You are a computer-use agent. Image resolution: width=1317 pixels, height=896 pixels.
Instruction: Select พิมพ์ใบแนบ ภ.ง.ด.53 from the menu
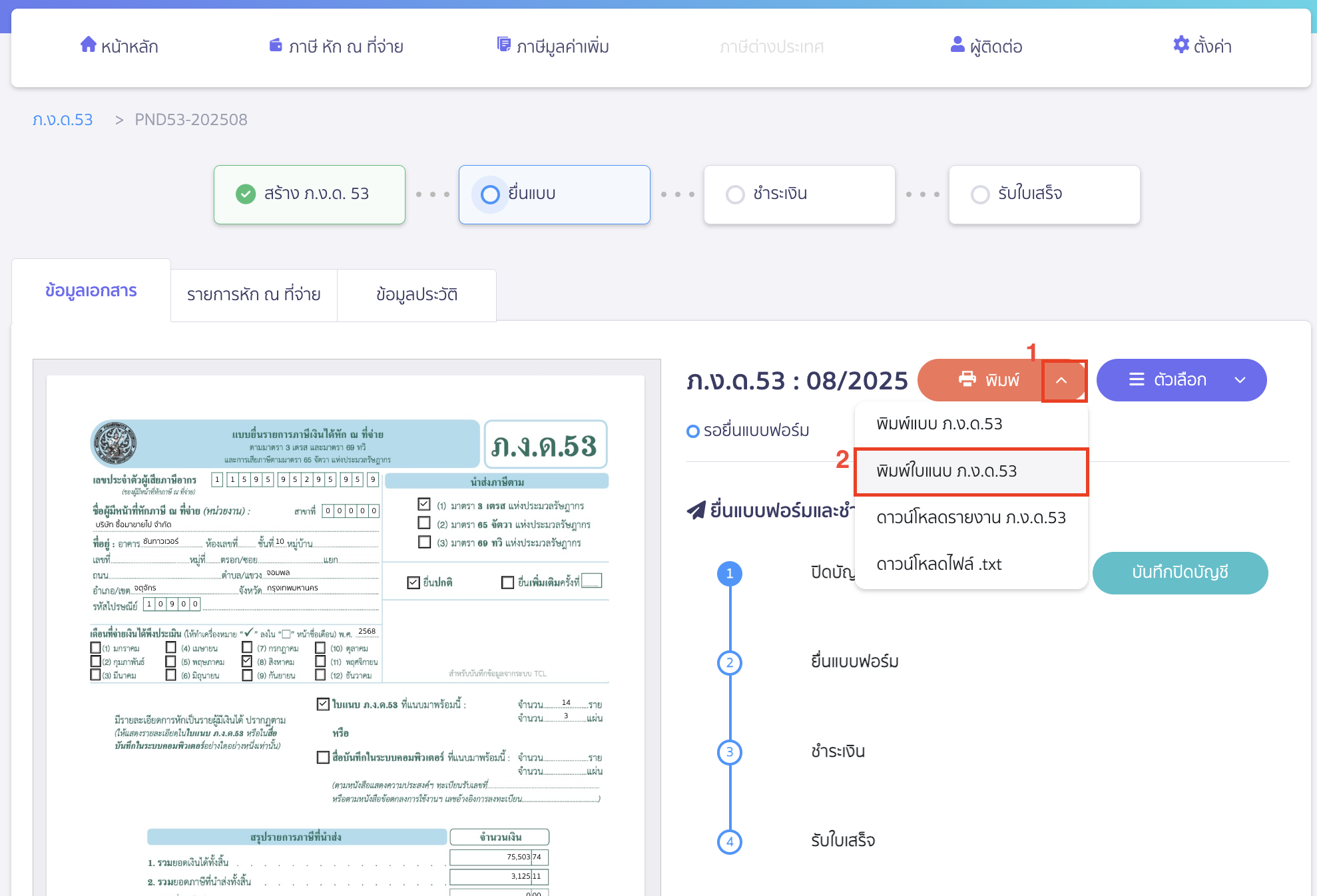[x=946, y=471]
